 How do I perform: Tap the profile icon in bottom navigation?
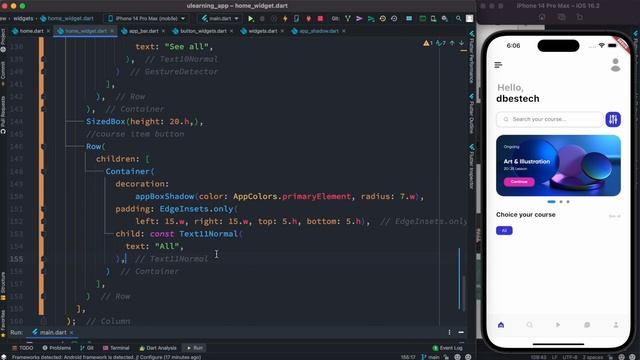(x=616, y=325)
